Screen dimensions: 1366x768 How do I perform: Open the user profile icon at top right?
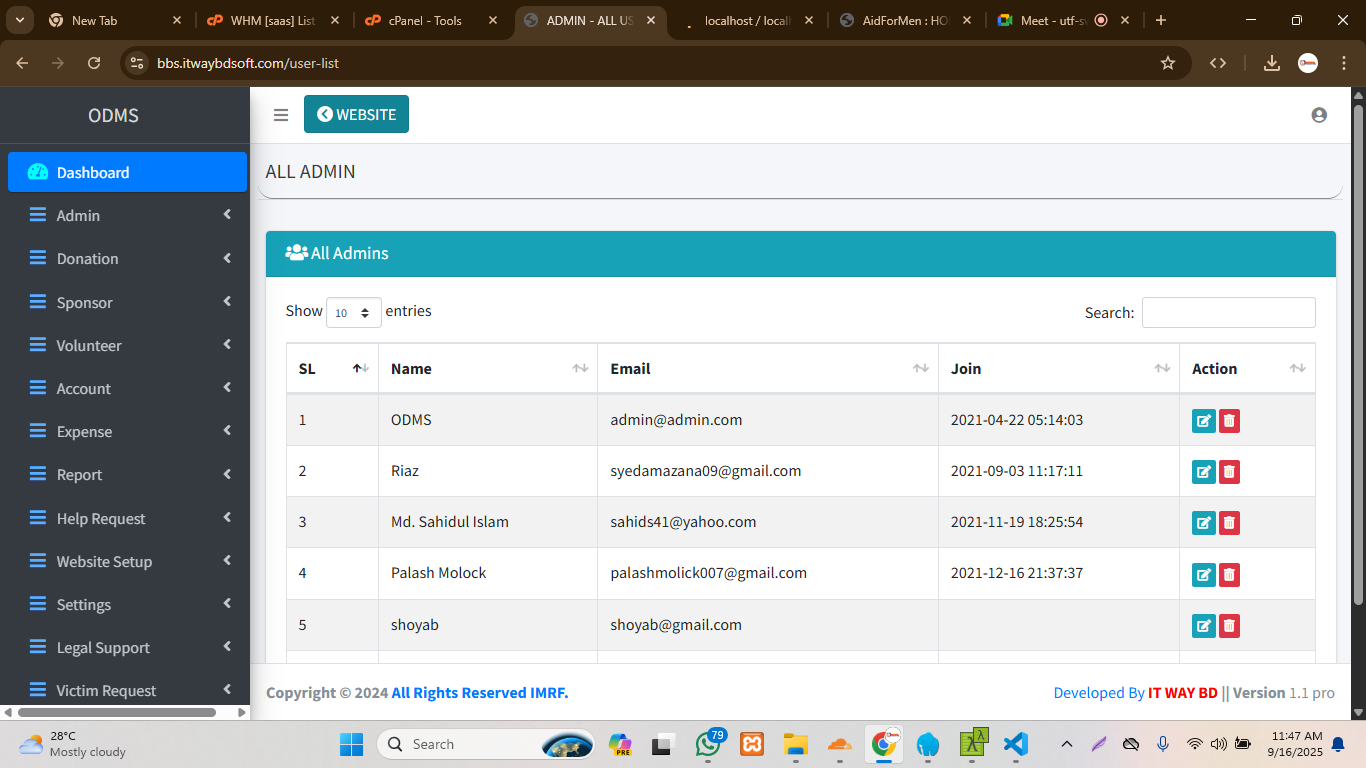[x=1318, y=115]
